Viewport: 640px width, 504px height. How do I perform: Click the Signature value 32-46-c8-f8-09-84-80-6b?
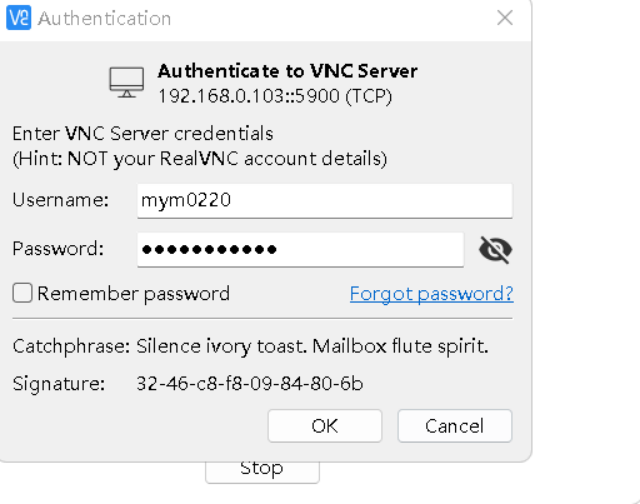click(x=250, y=384)
